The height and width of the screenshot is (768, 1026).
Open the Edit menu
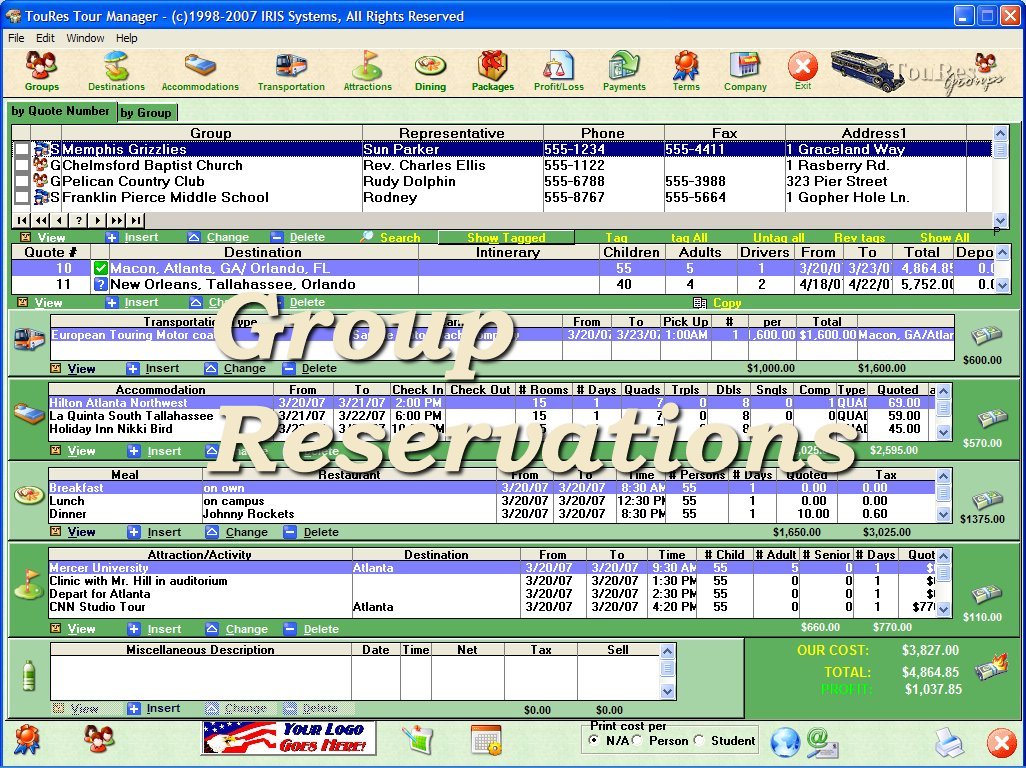[x=45, y=38]
